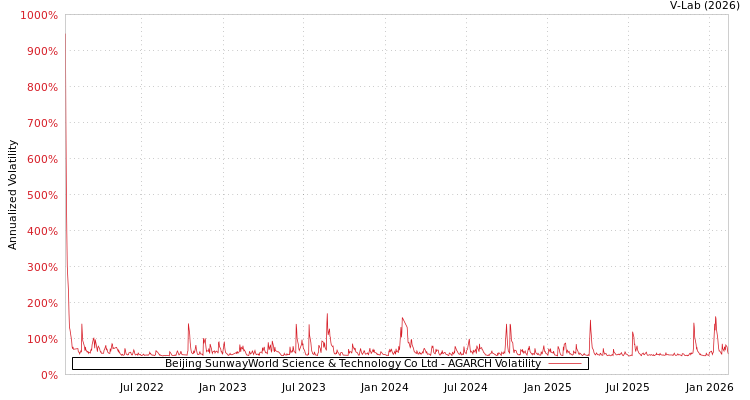
Task: Click the 'Jan 2024' x-axis label
Action: pyautogui.click(x=385, y=387)
